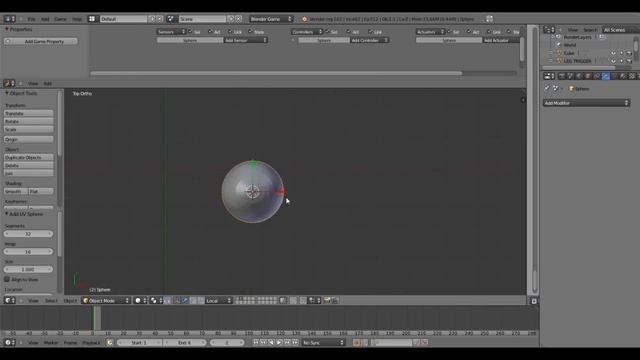Click the red record auto-keyframe button in timeline
The height and width of the screenshot is (360, 640).
[x=356, y=342]
